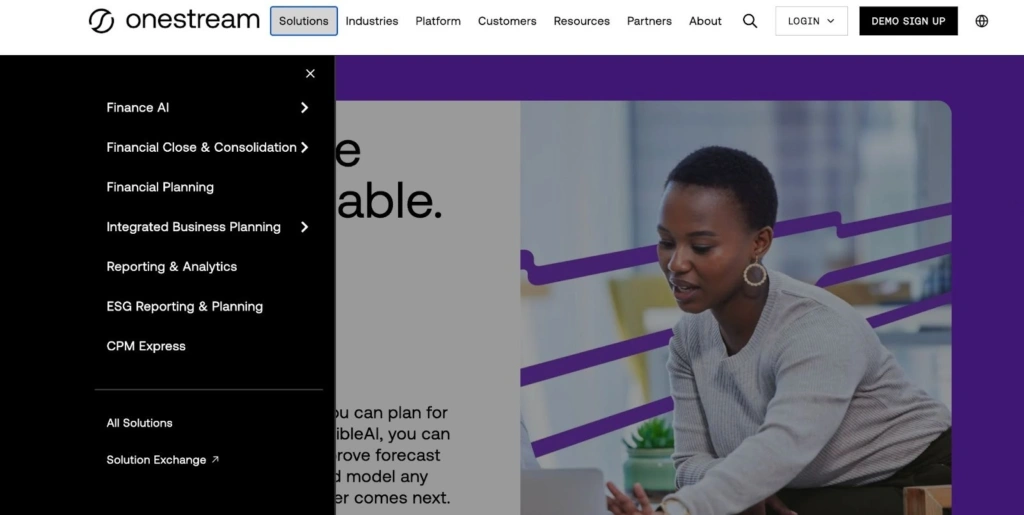Click the globe language selector icon
The height and width of the screenshot is (515, 1024).
pyautogui.click(x=981, y=21)
